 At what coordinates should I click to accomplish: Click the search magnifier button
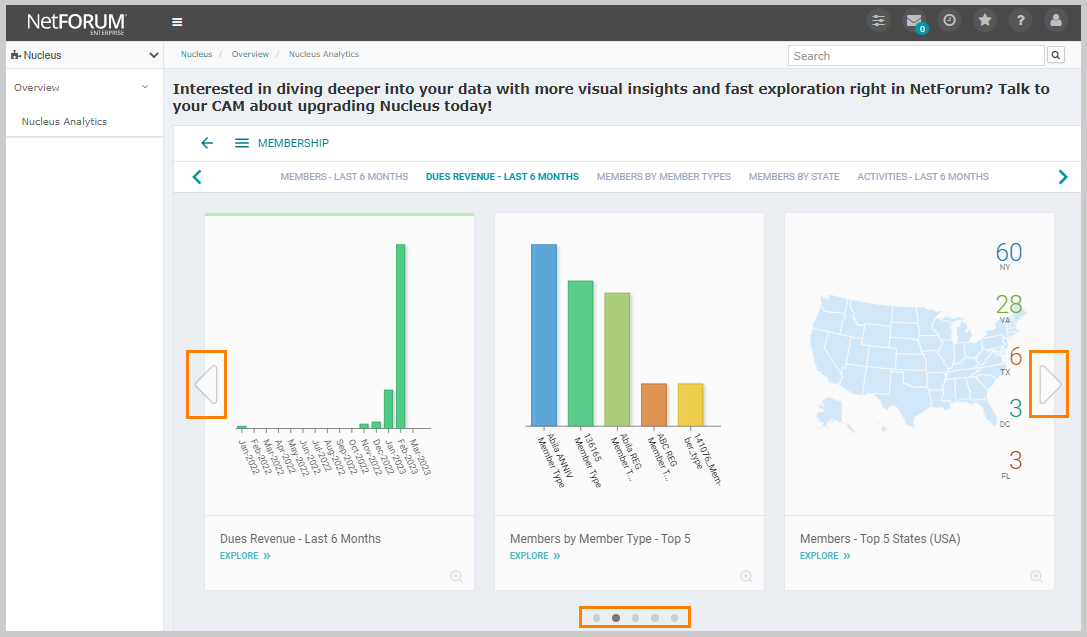(x=1056, y=55)
